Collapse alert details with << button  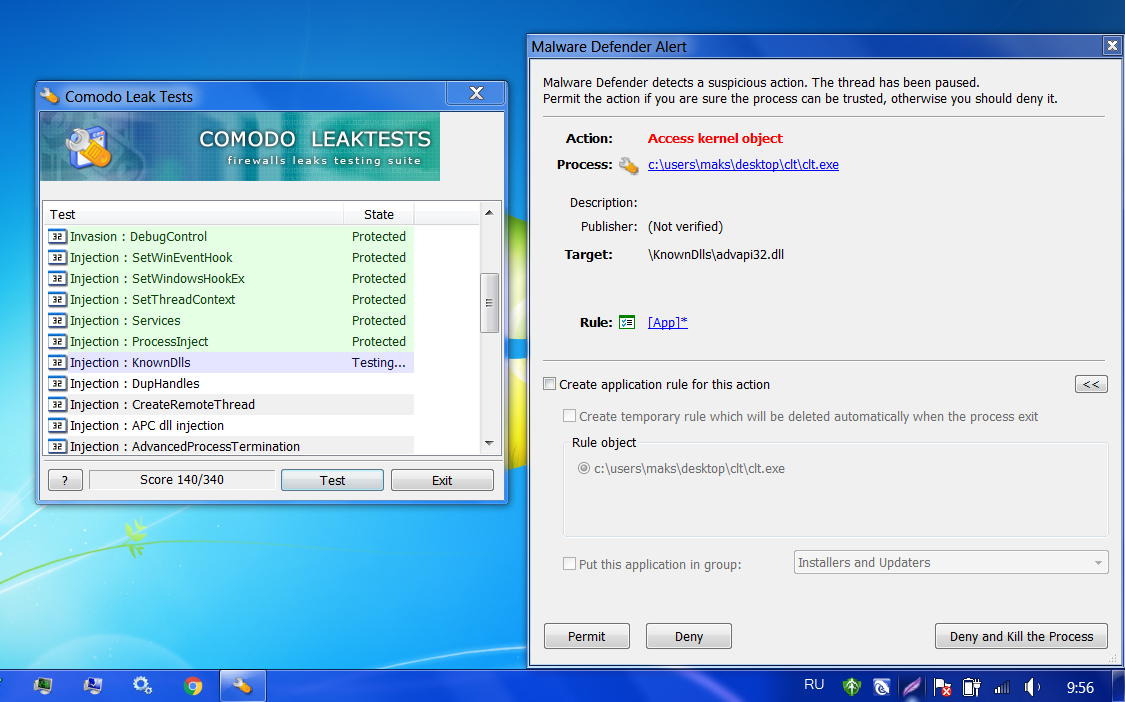[1091, 384]
